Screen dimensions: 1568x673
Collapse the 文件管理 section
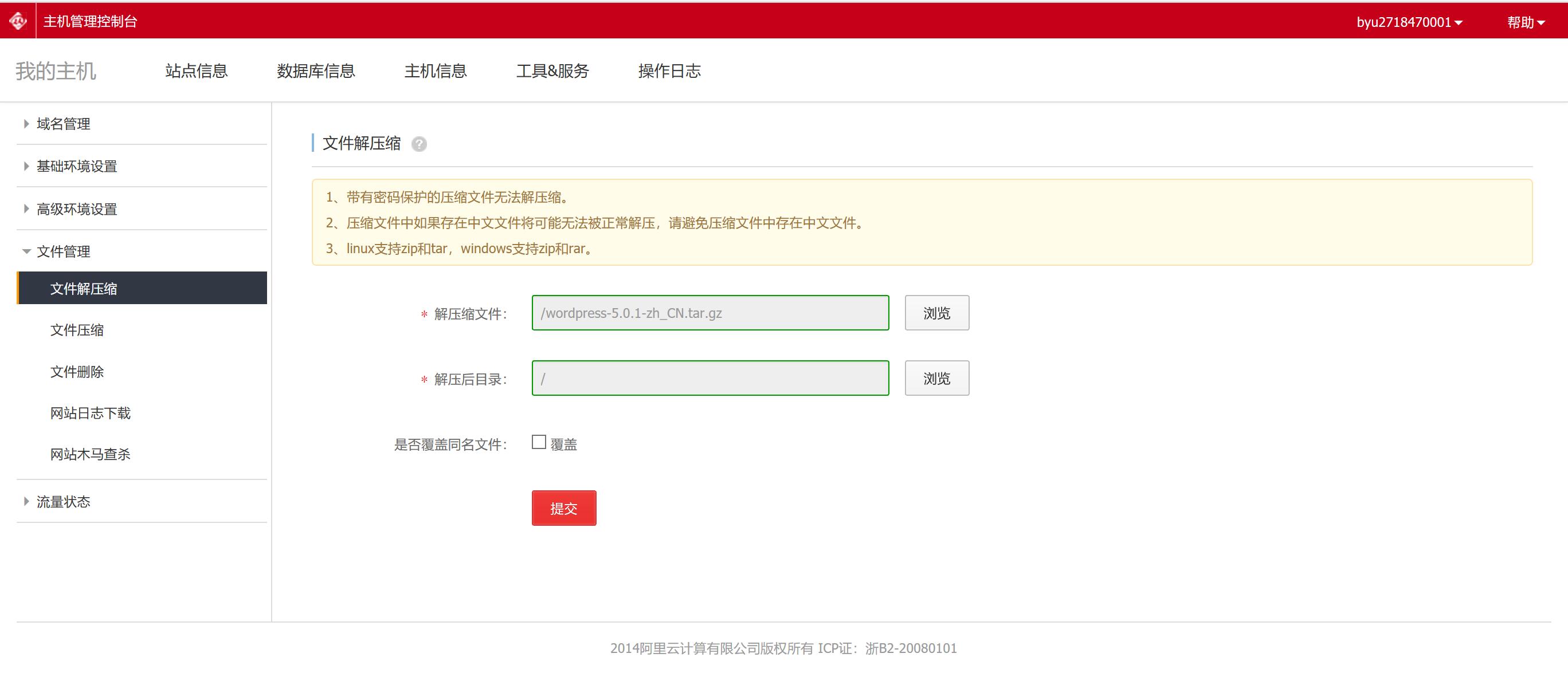(63, 251)
